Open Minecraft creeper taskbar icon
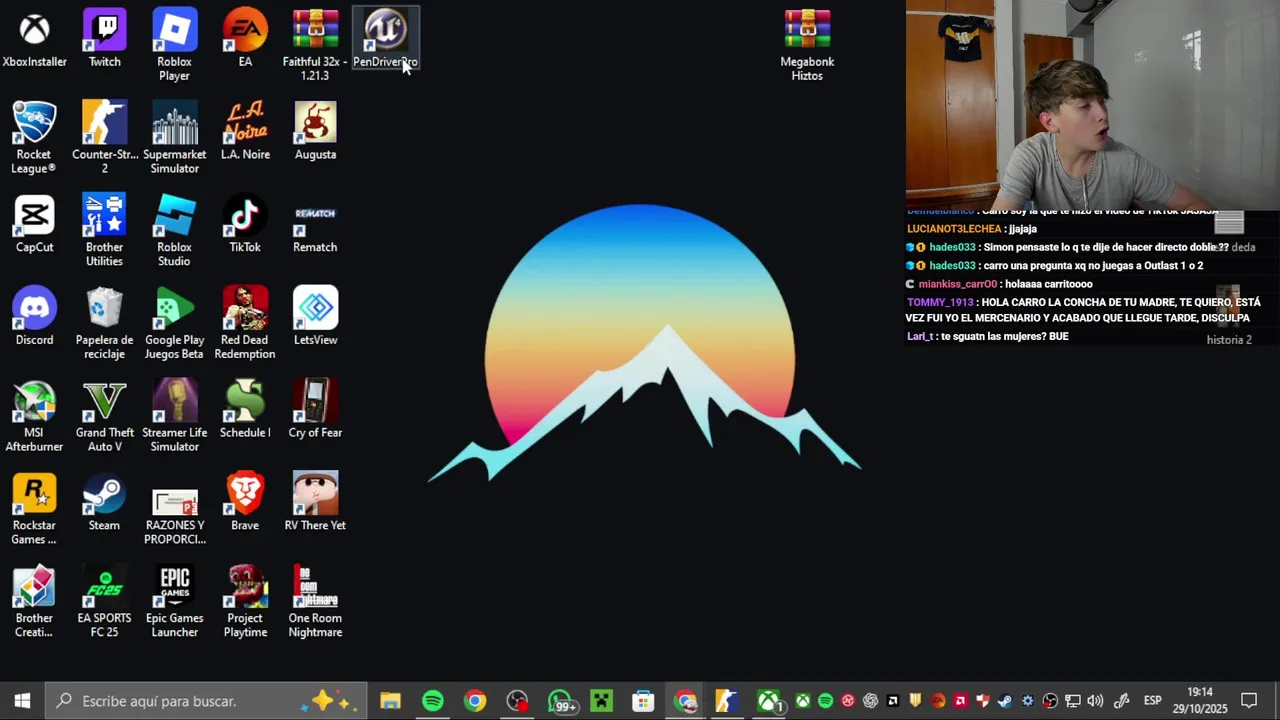This screenshot has width=1280, height=720. 601,701
